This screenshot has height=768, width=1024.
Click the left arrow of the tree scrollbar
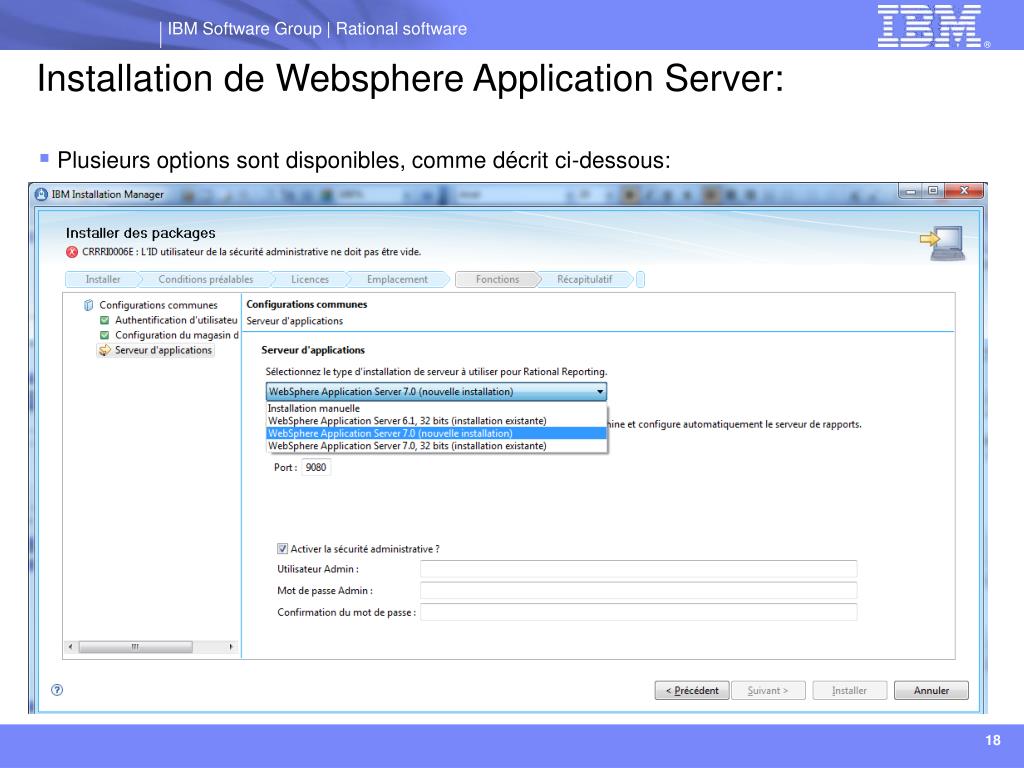[x=71, y=647]
